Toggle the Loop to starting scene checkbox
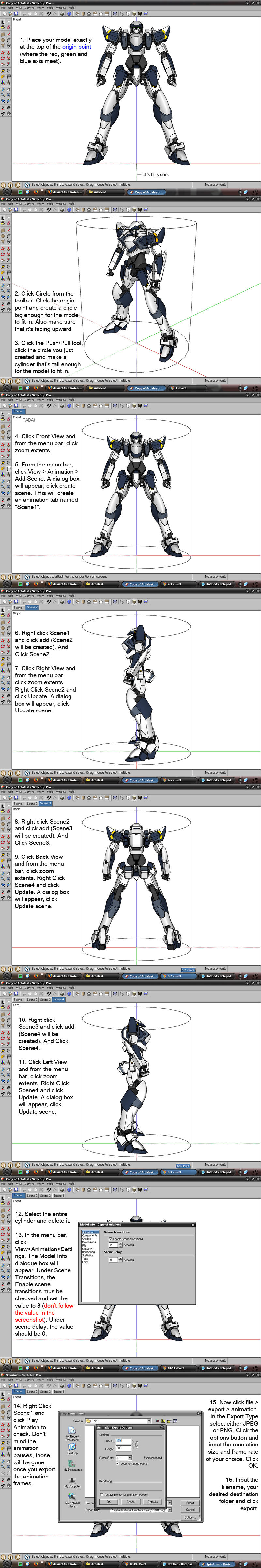The image size is (261, 1568). 117,1463
